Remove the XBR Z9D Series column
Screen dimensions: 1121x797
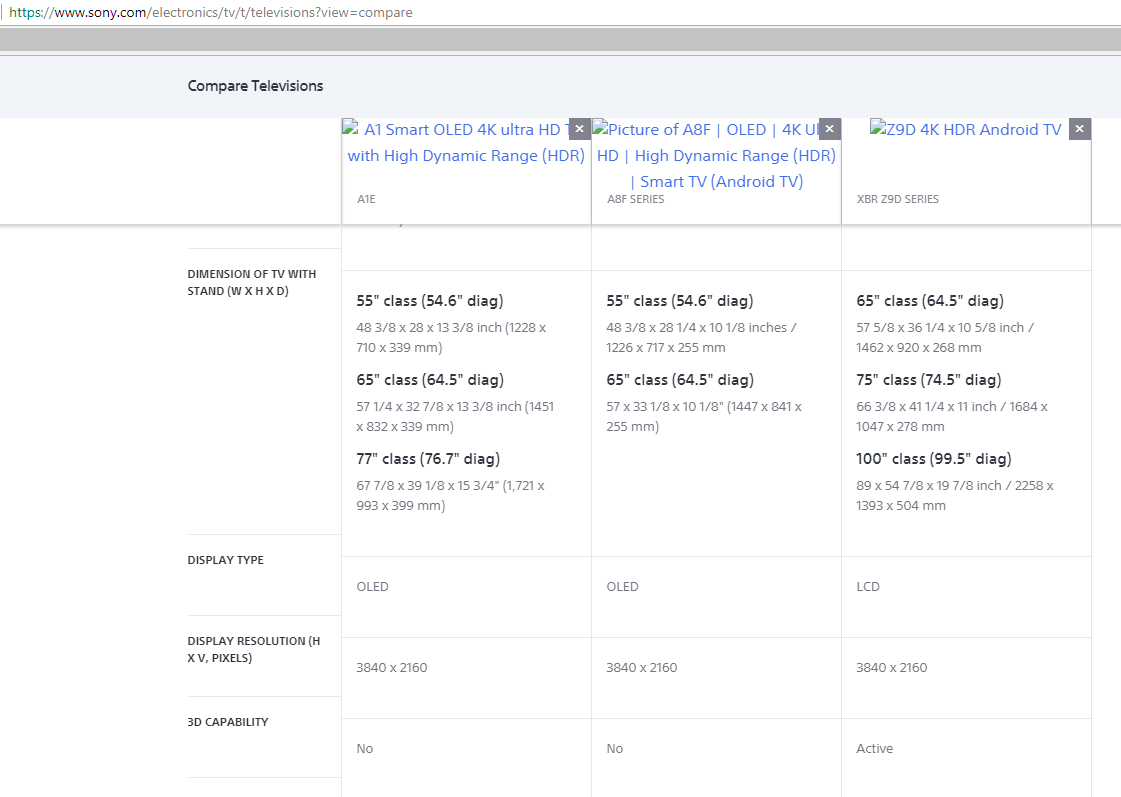[x=1079, y=129]
